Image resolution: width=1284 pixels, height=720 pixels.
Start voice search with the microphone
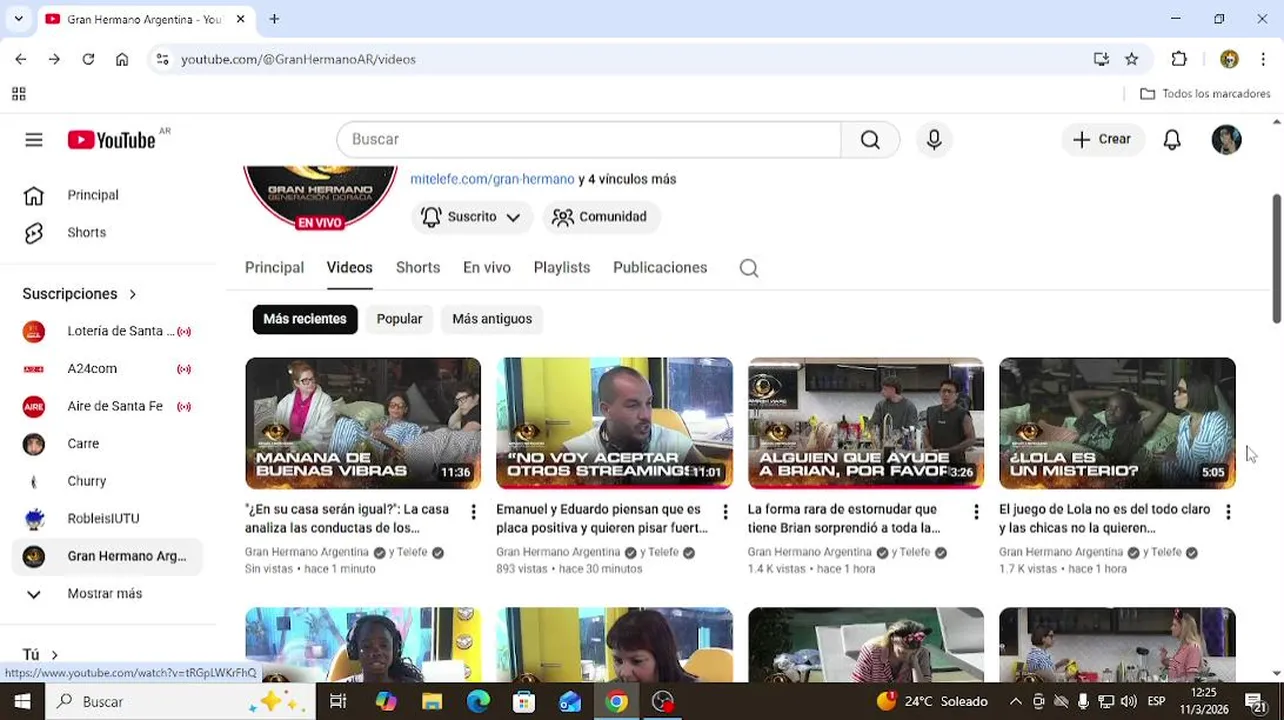click(x=934, y=140)
